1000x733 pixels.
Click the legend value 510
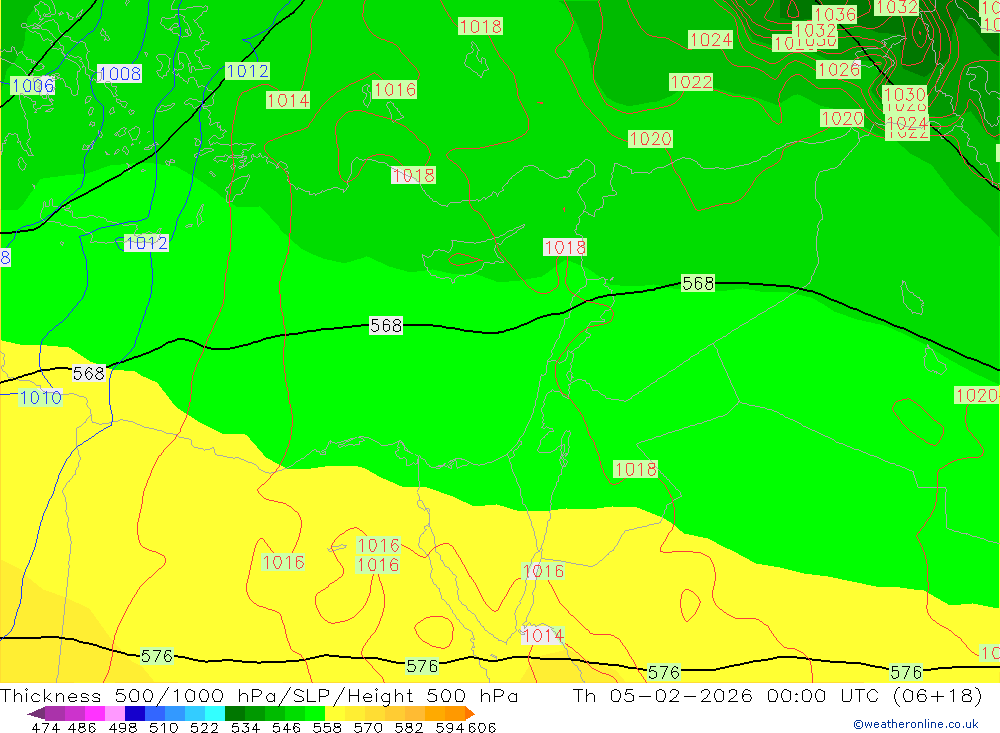pos(163,727)
